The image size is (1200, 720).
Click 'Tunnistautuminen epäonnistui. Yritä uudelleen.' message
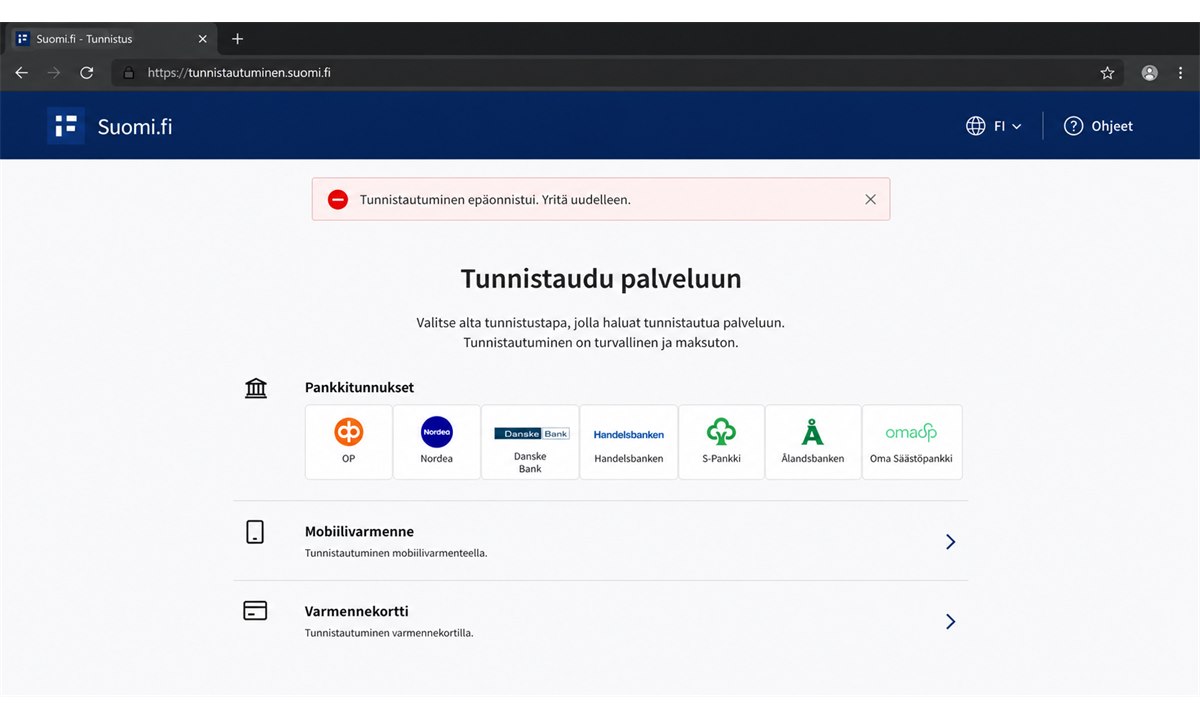click(495, 200)
